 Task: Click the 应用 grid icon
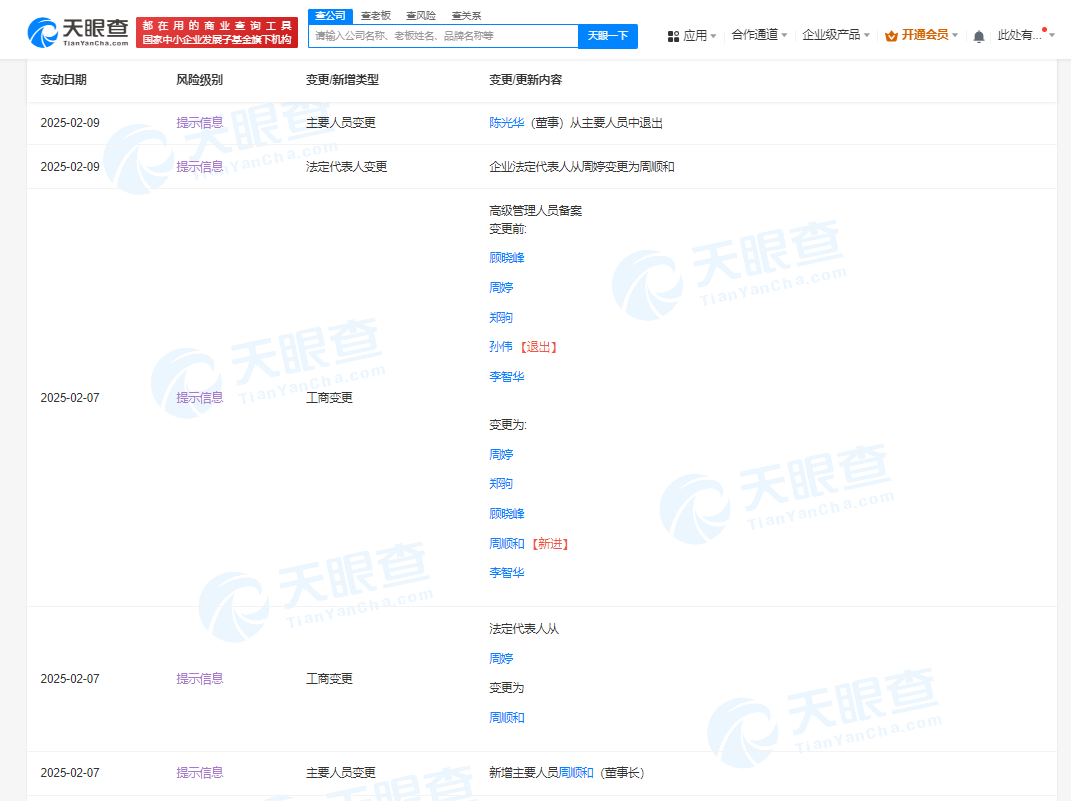[672, 33]
